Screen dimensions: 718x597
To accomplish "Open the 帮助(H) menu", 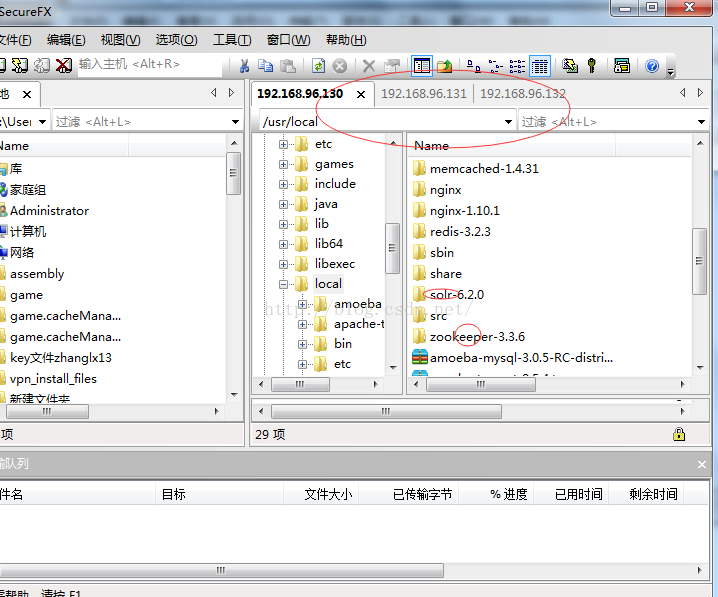I will click(x=346, y=40).
